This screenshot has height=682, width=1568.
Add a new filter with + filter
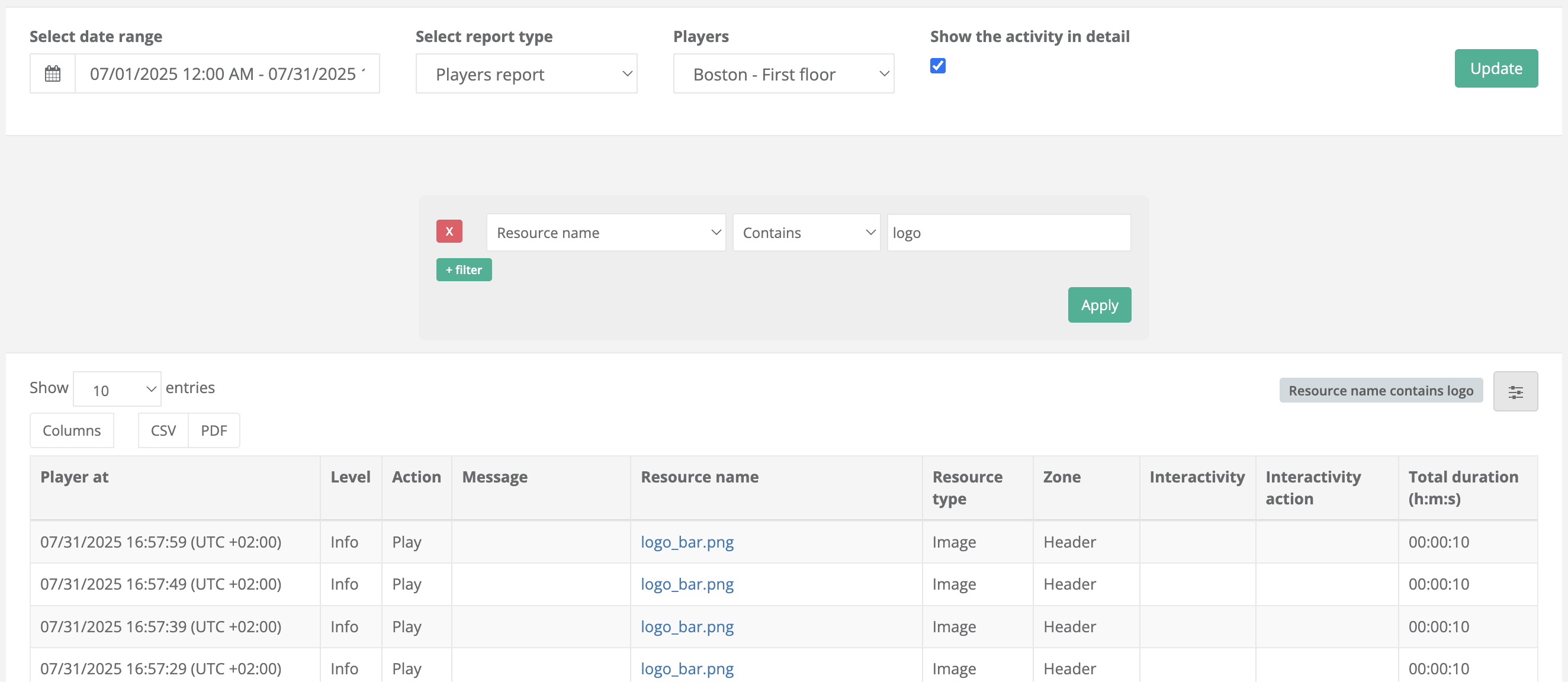pos(464,269)
